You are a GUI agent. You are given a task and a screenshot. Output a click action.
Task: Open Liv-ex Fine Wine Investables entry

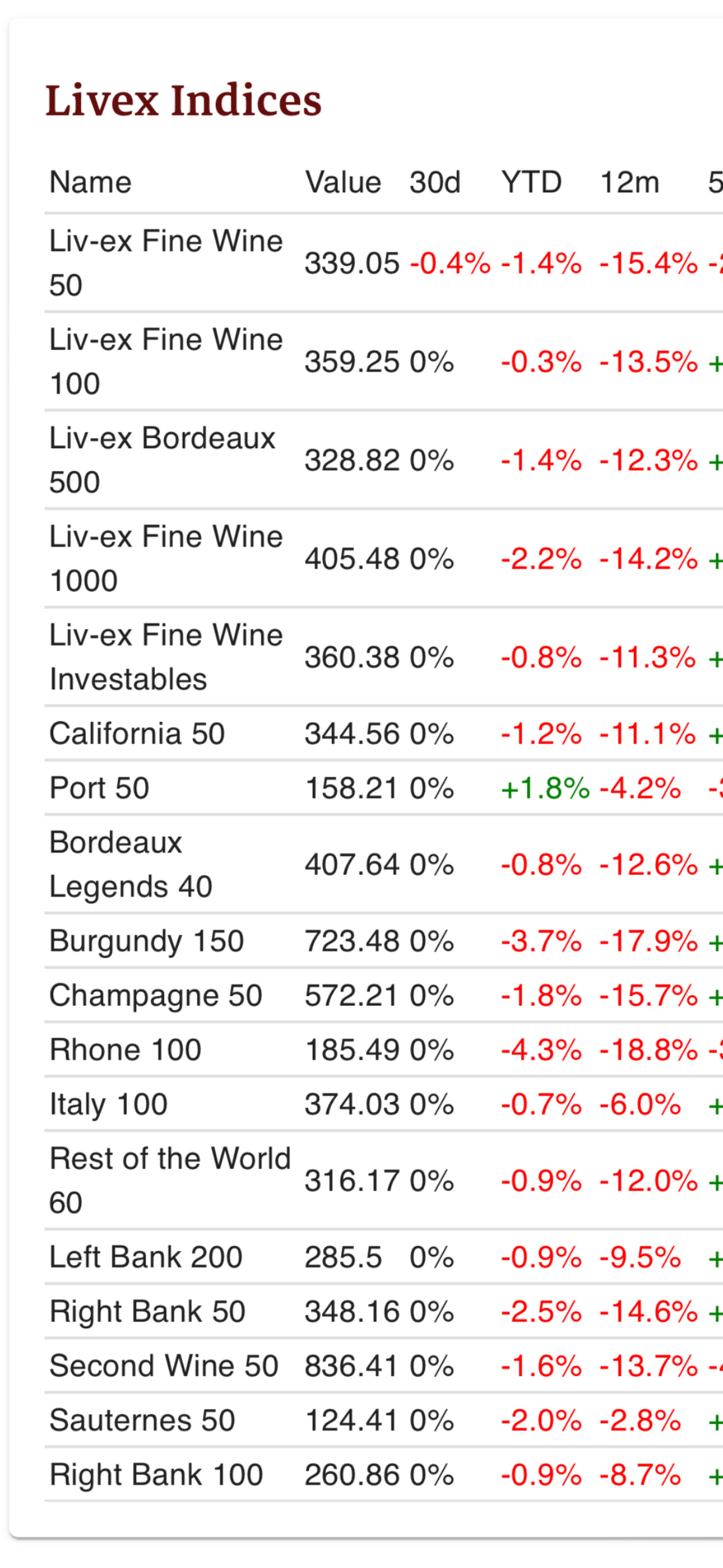(383, 657)
